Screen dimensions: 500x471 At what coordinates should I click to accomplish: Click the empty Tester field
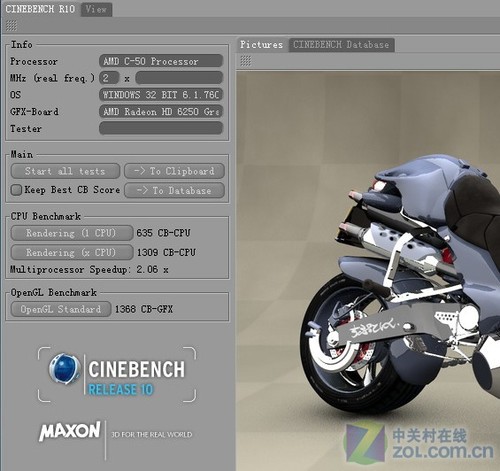click(161, 128)
